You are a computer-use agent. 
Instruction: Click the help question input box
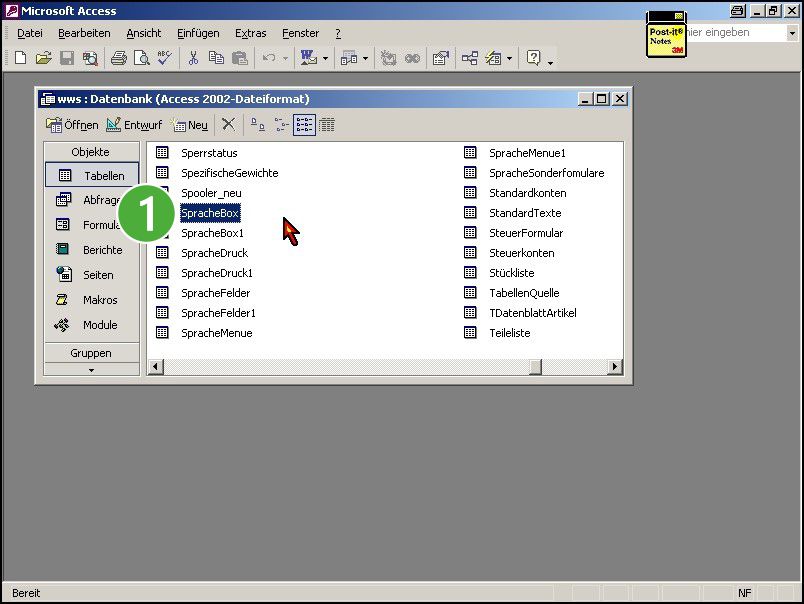[736, 33]
